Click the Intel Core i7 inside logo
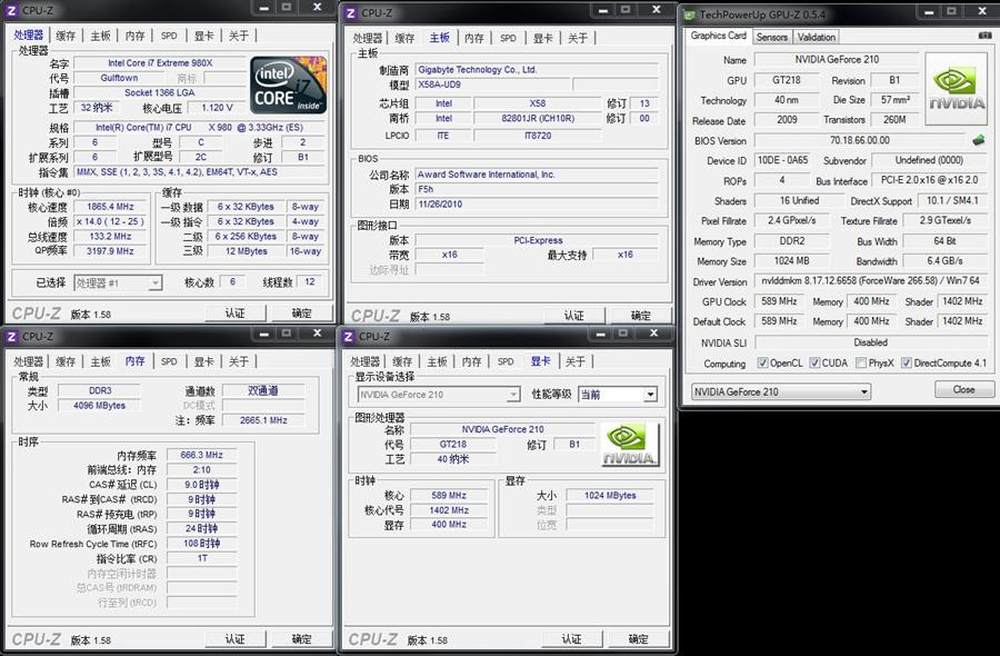Screen dimensions: 1000x656 point(288,85)
